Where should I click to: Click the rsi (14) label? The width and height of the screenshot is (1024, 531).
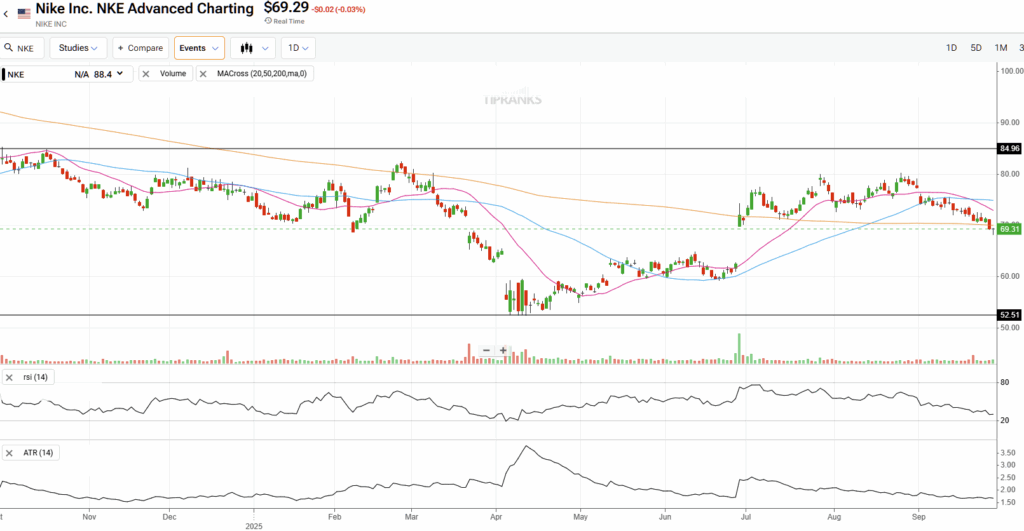pyautogui.click(x=35, y=378)
